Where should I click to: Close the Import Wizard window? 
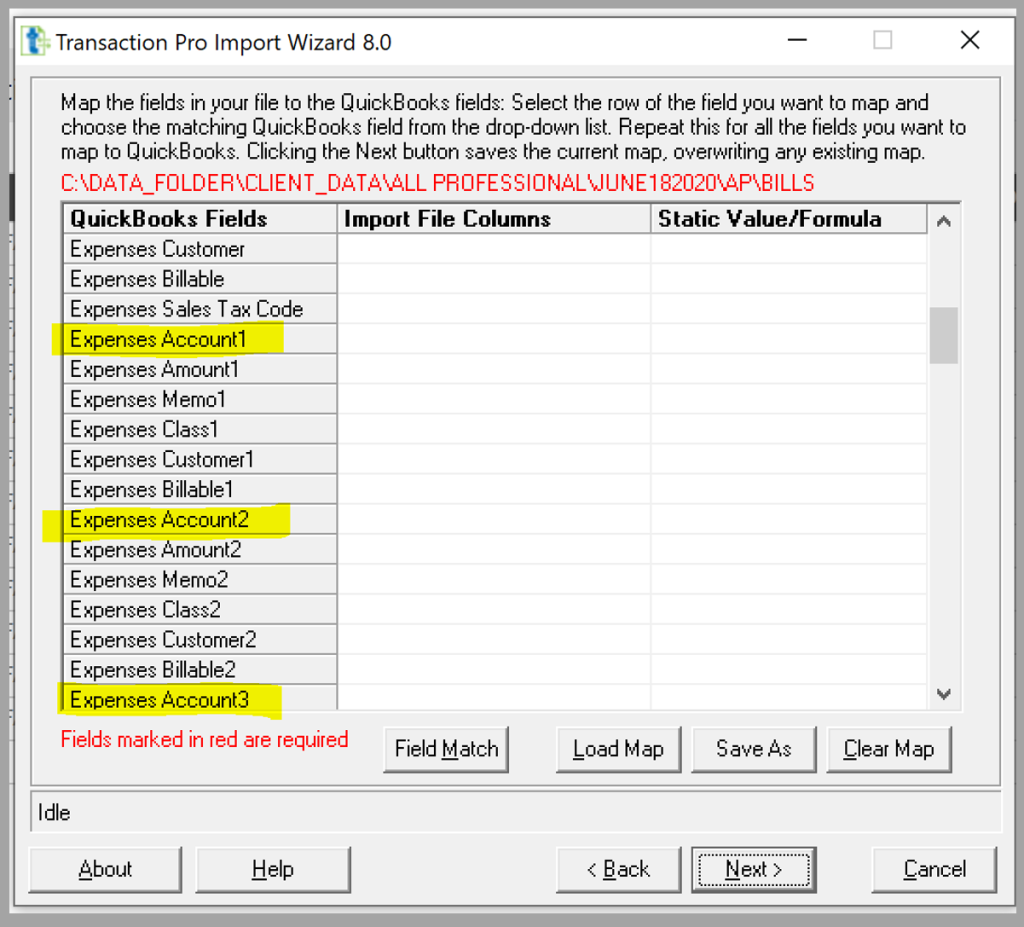point(970,41)
